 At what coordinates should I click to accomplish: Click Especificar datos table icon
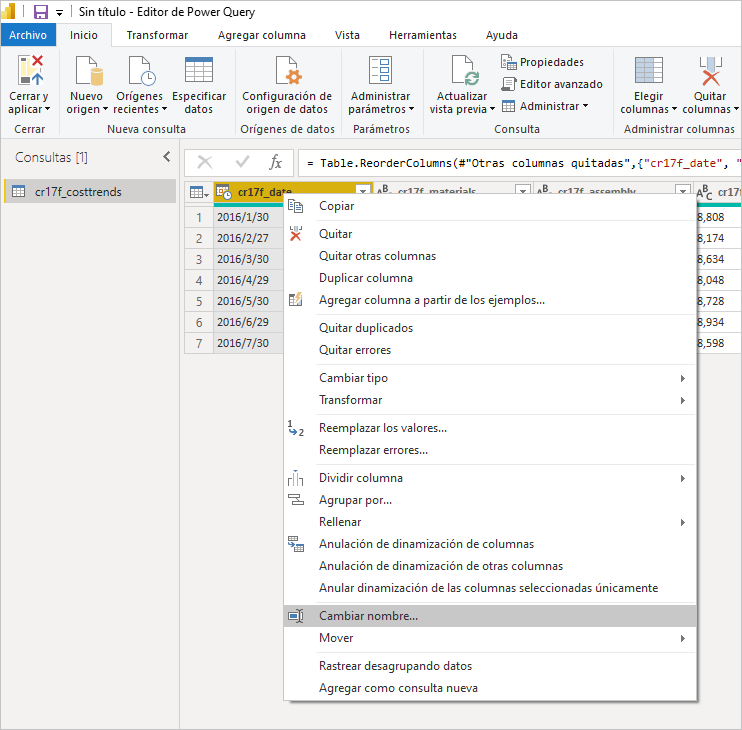(x=199, y=70)
